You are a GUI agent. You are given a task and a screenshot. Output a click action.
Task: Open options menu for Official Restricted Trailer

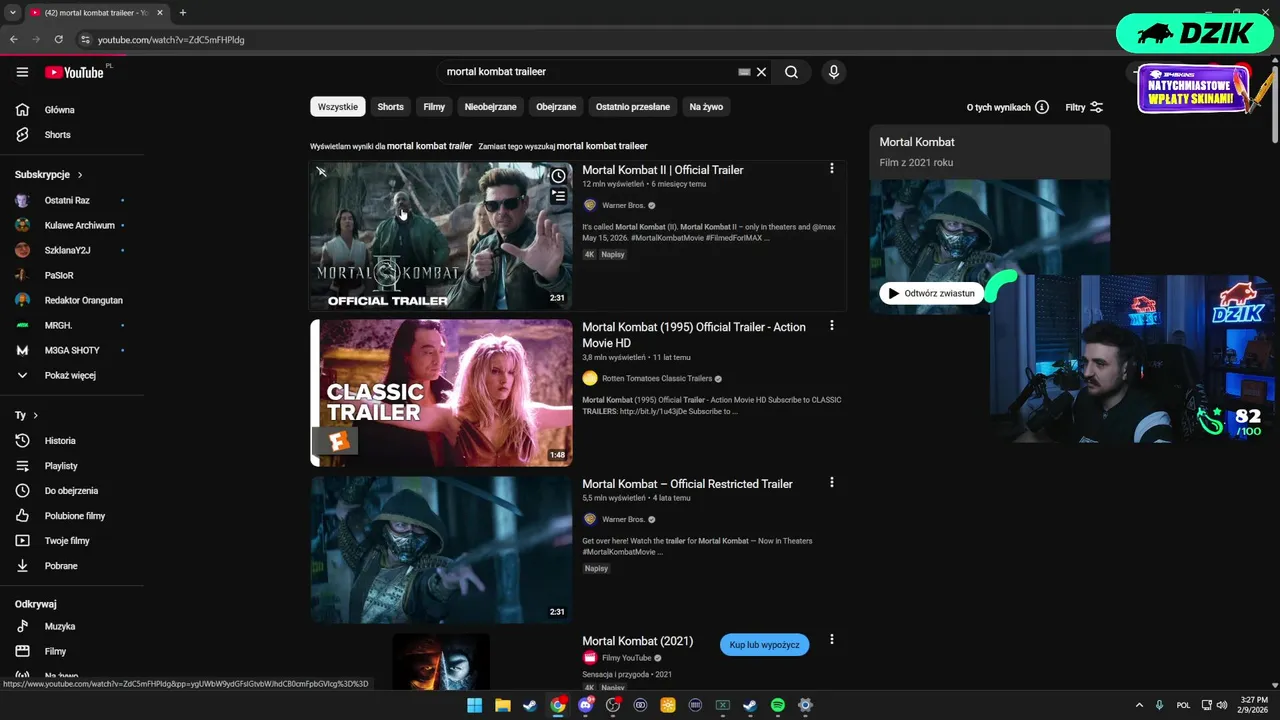pos(831,483)
